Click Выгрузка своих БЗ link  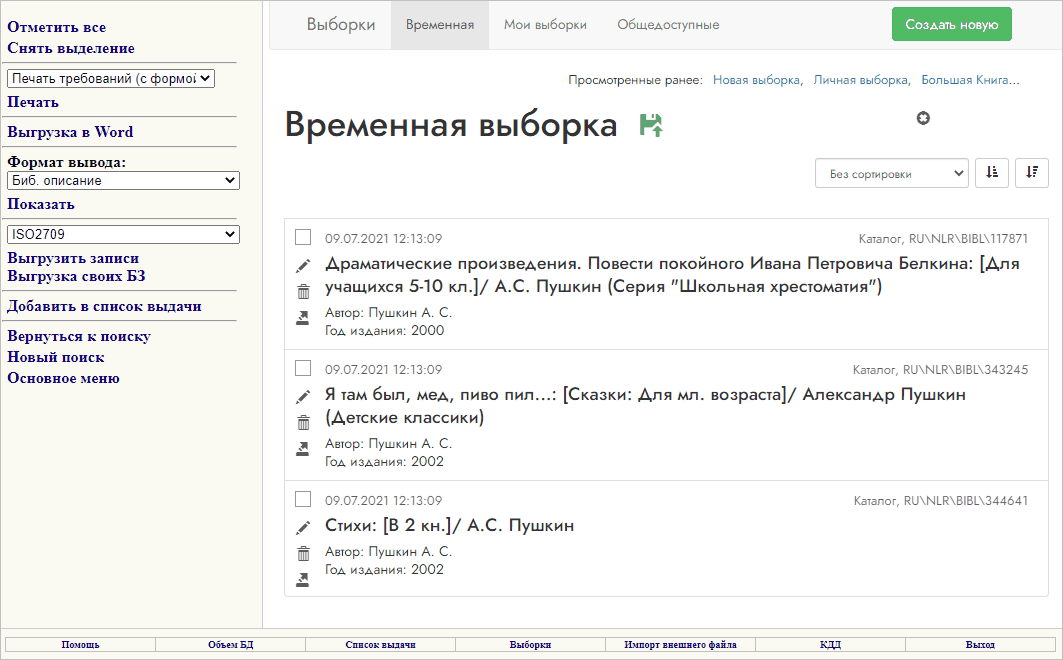[x=76, y=276]
